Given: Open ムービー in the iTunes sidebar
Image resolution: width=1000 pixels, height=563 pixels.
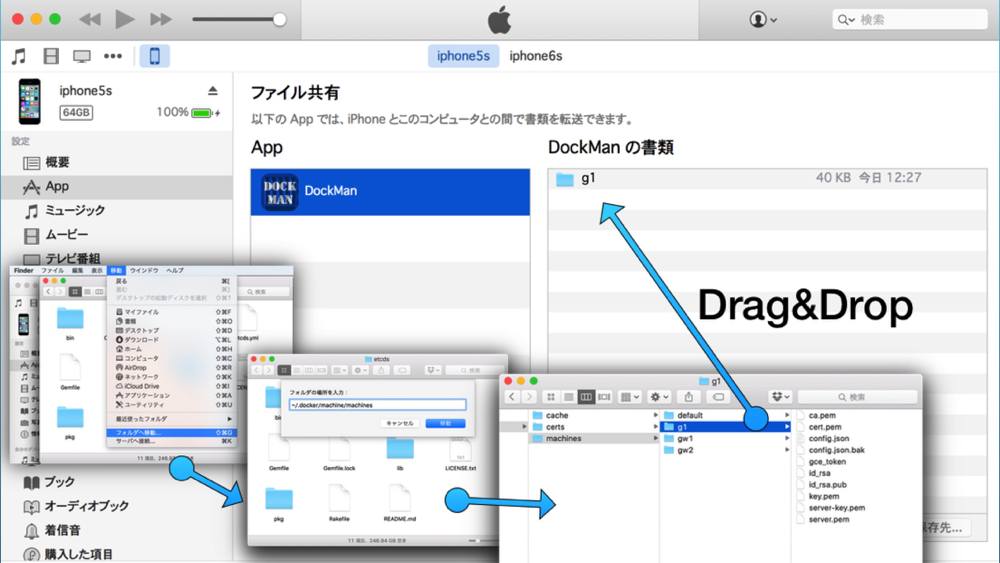Looking at the screenshot, I should pos(117,235).
